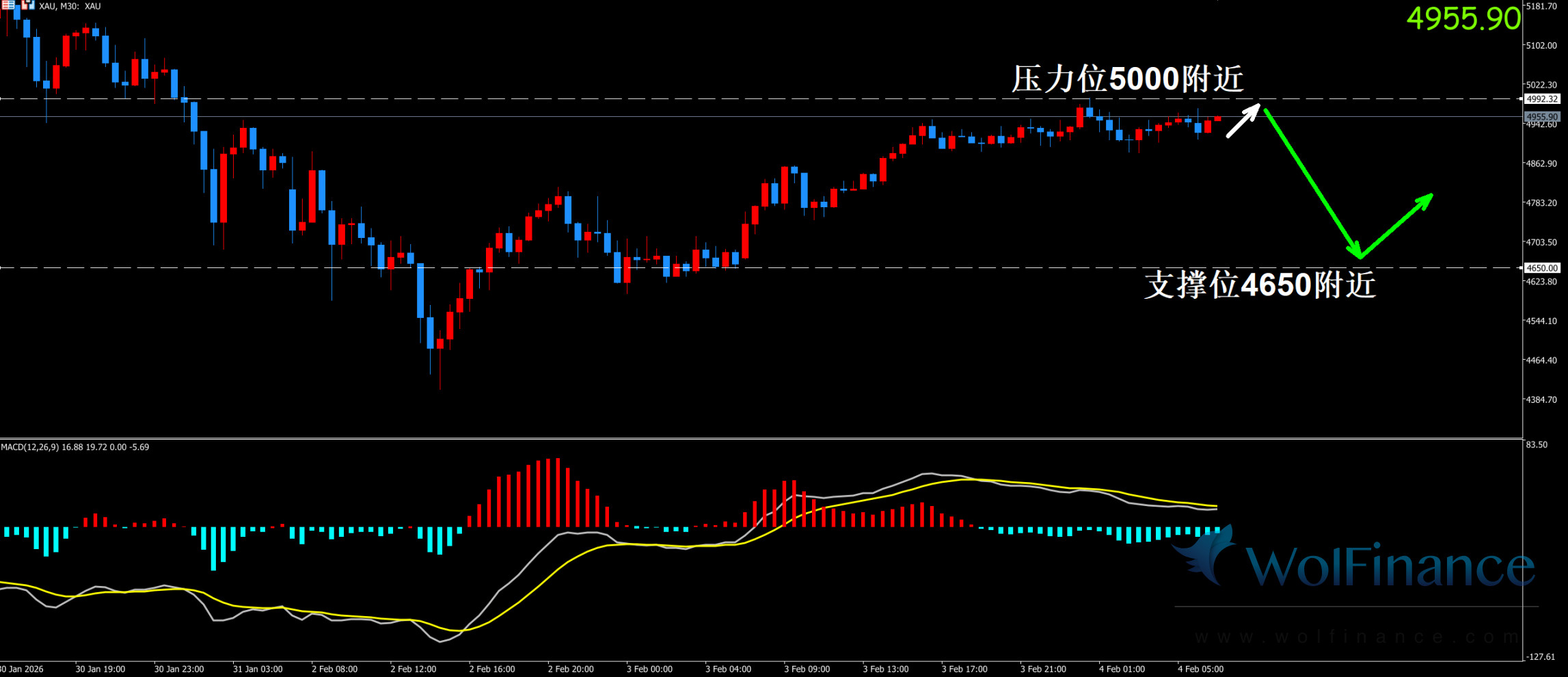Image resolution: width=1568 pixels, height=677 pixels.
Task: Select the 4992.32 resistance price tag
Action: pos(1542,99)
